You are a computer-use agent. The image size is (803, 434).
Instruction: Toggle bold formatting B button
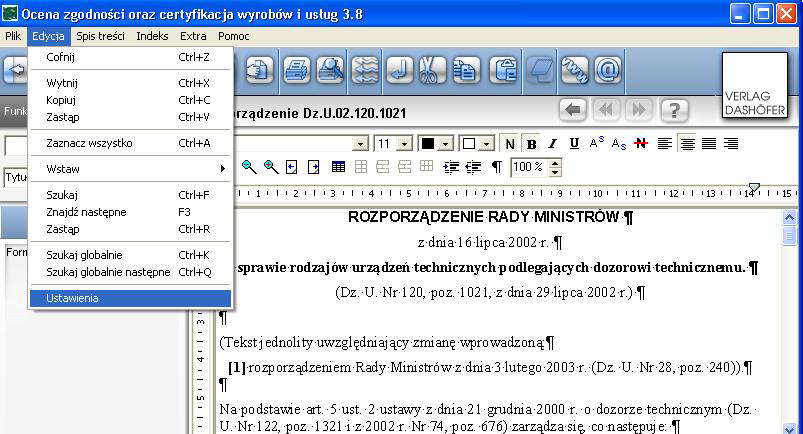532,144
